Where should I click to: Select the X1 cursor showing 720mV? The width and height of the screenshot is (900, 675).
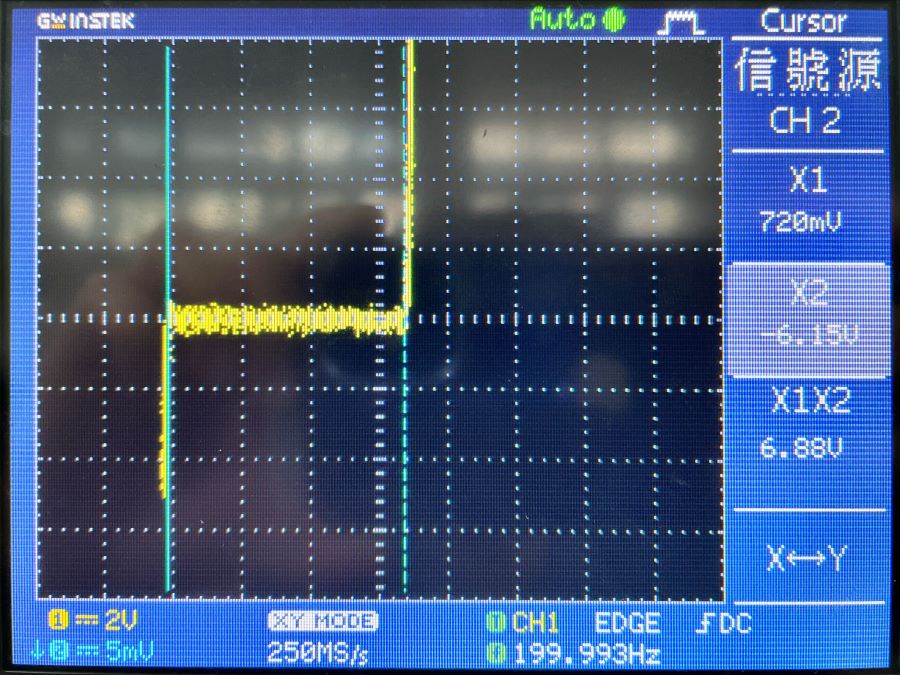(806, 200)
